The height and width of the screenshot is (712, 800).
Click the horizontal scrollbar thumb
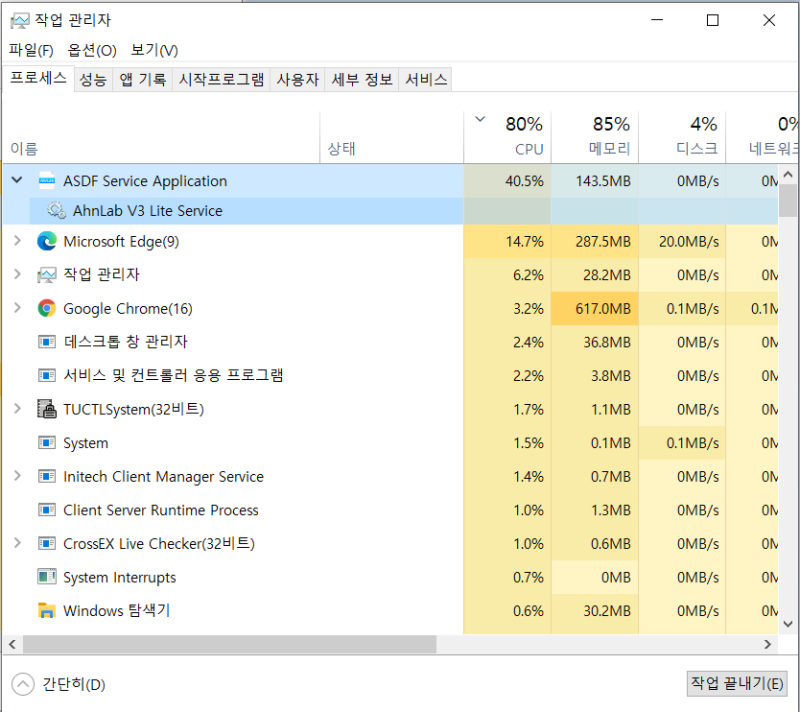[230, 644]
